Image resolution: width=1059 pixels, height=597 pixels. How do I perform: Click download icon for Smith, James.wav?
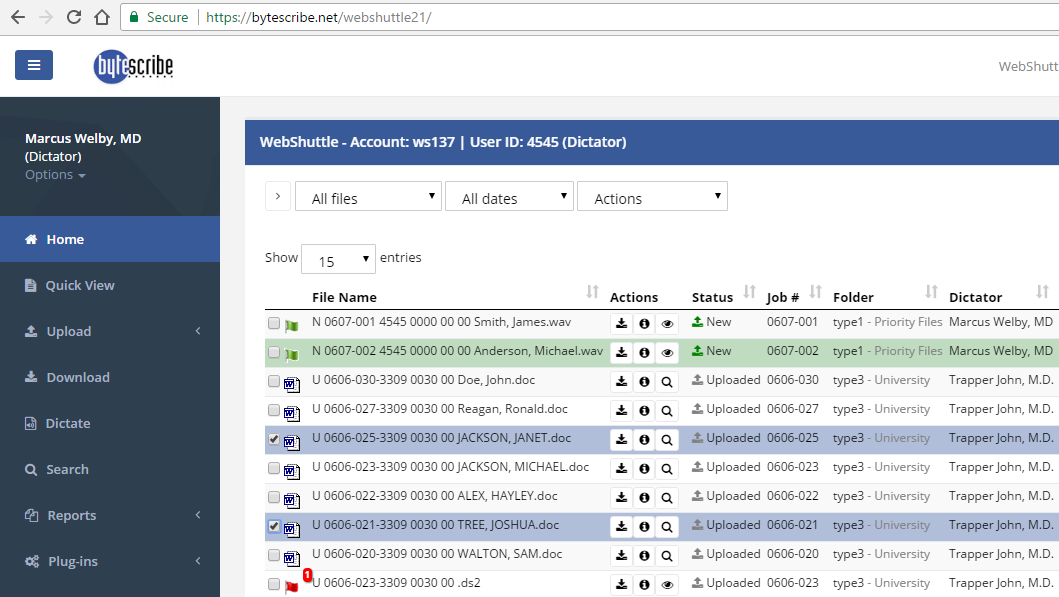(x=621, y=324)
